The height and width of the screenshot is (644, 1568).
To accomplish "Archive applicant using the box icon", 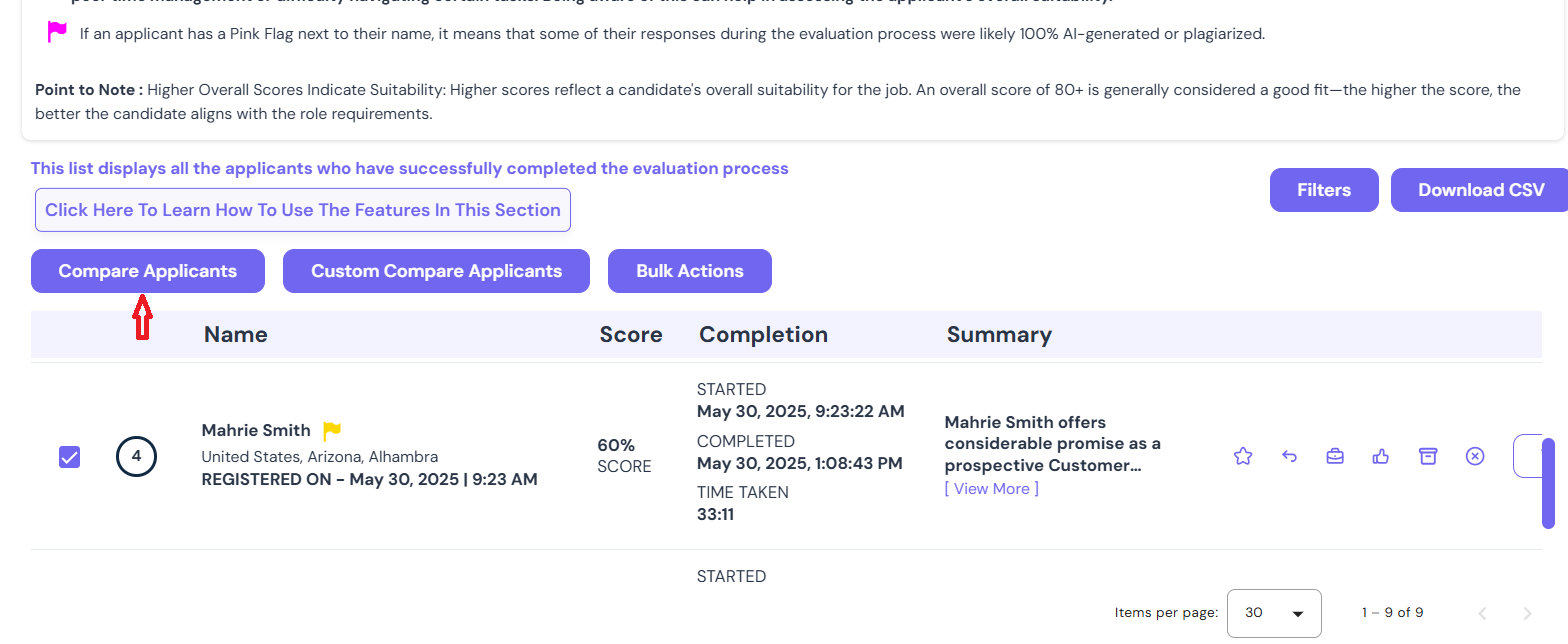I will coord(1428,456).
